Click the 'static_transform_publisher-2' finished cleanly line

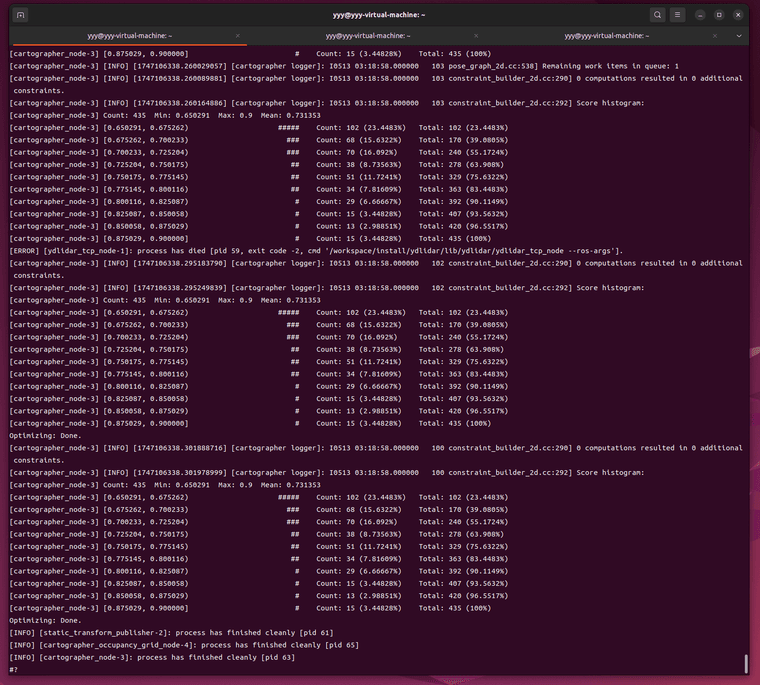pos(171,633)
